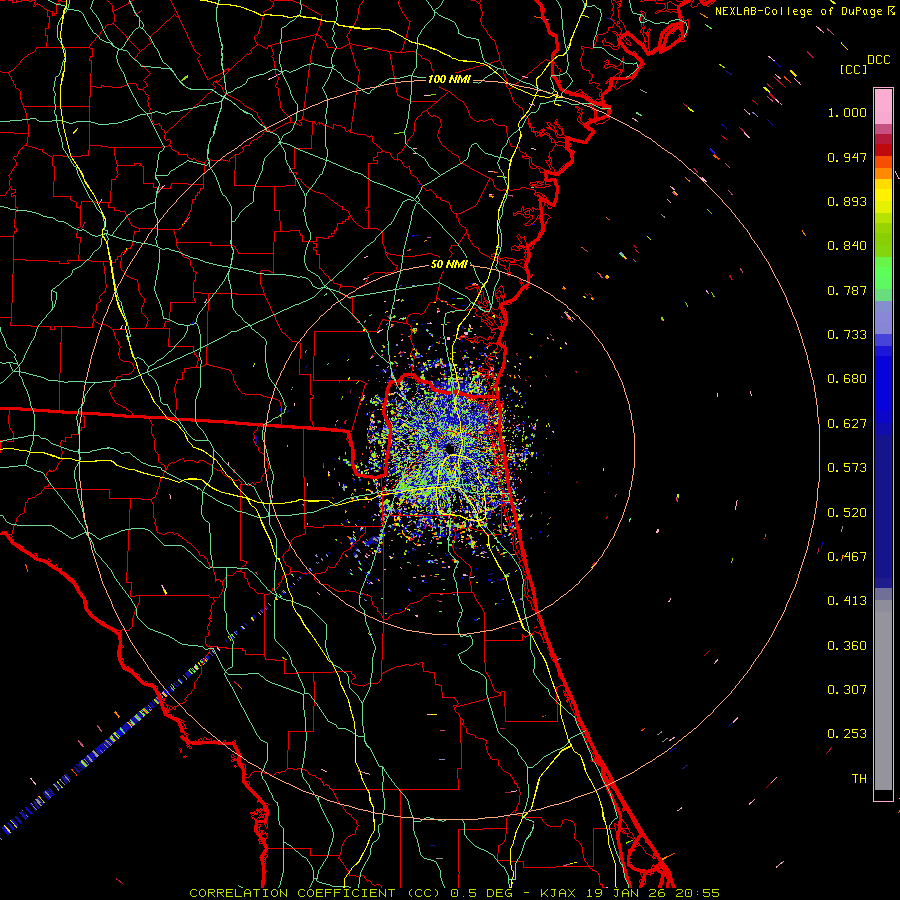Screen dimensions: 900x900
Task: Click the 0.520 scale value
Action: (847, 513)
